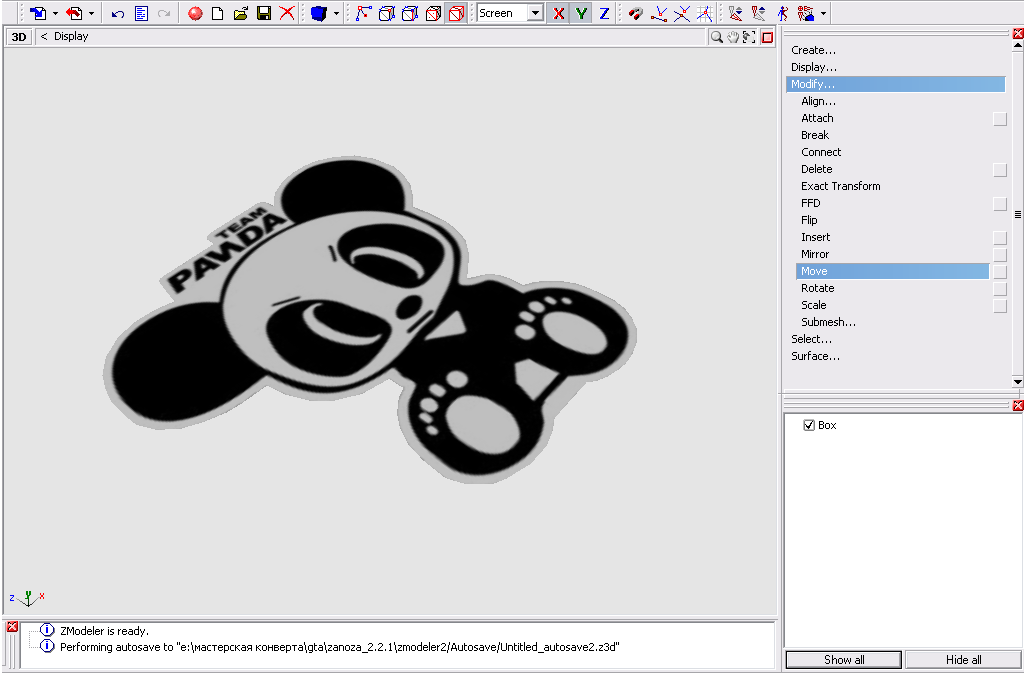Viewport: 1027px width, 673px height.
Task: Toggle the options box beside Delete
Action: tap(999, 170)
